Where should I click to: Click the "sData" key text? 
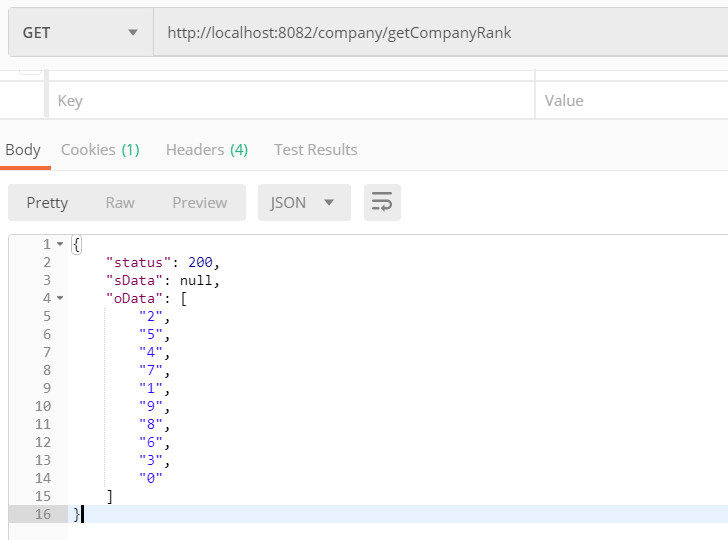tap(135, 280)
